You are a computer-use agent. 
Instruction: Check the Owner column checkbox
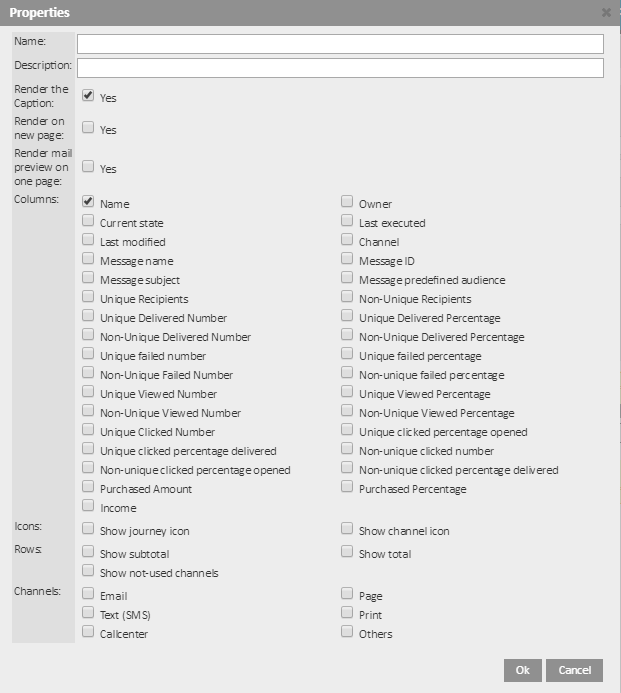tap(347, 202)
